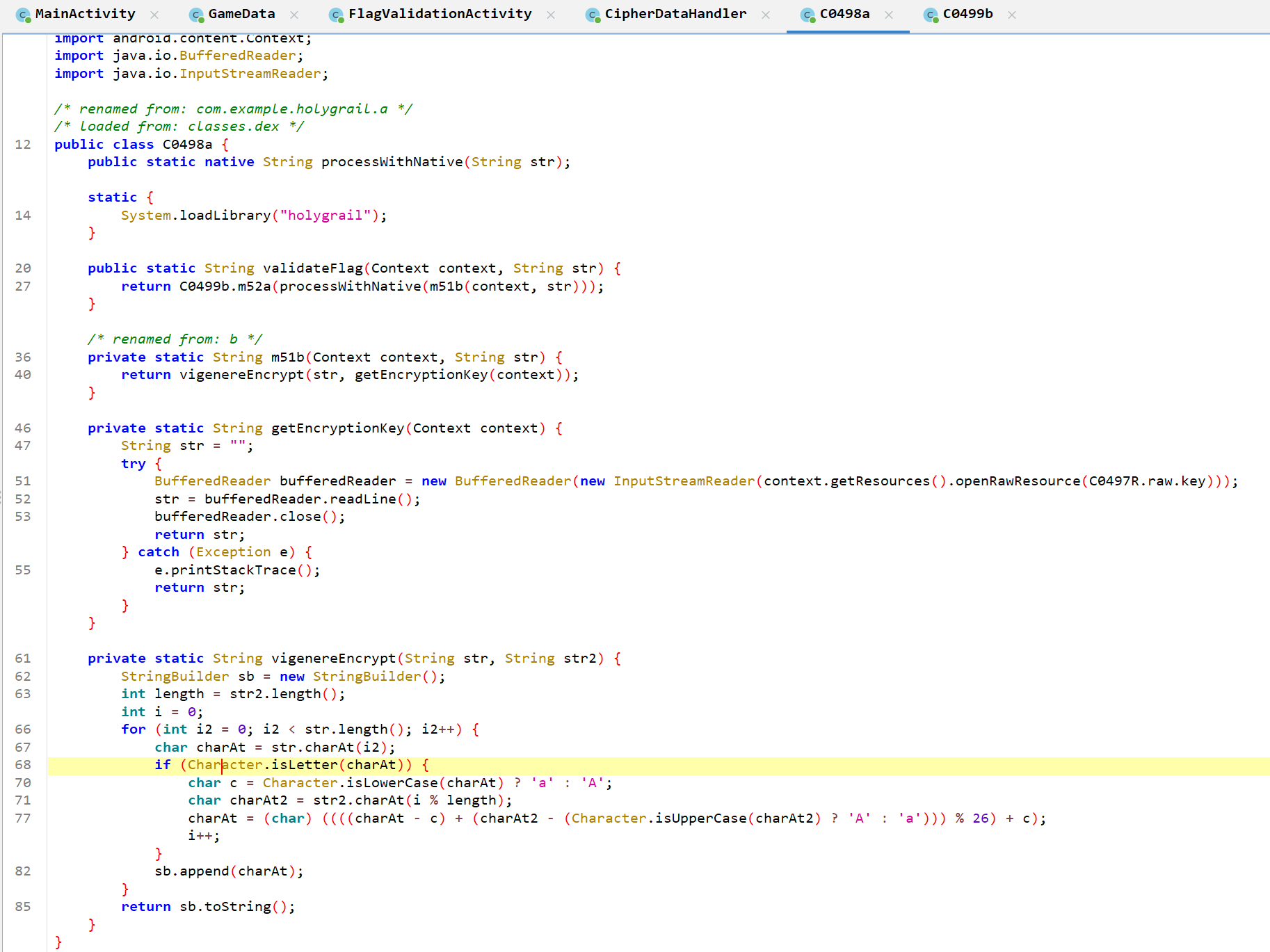
Task: Close the C0498a tab
Action: click(x=889, y=15)
